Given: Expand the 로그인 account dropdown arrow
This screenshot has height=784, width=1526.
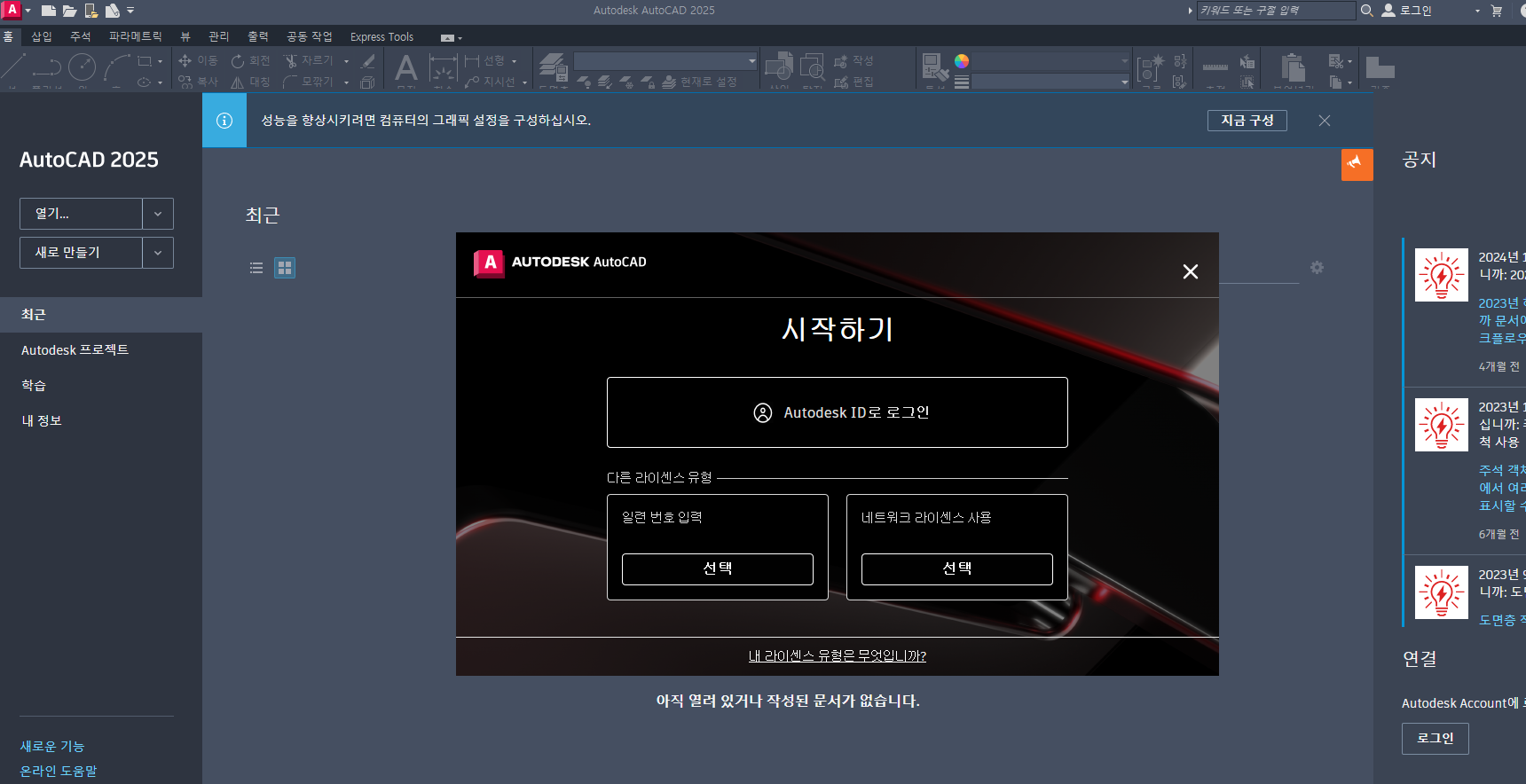Looking at the screenshot, I should (x=1477, y=11).
